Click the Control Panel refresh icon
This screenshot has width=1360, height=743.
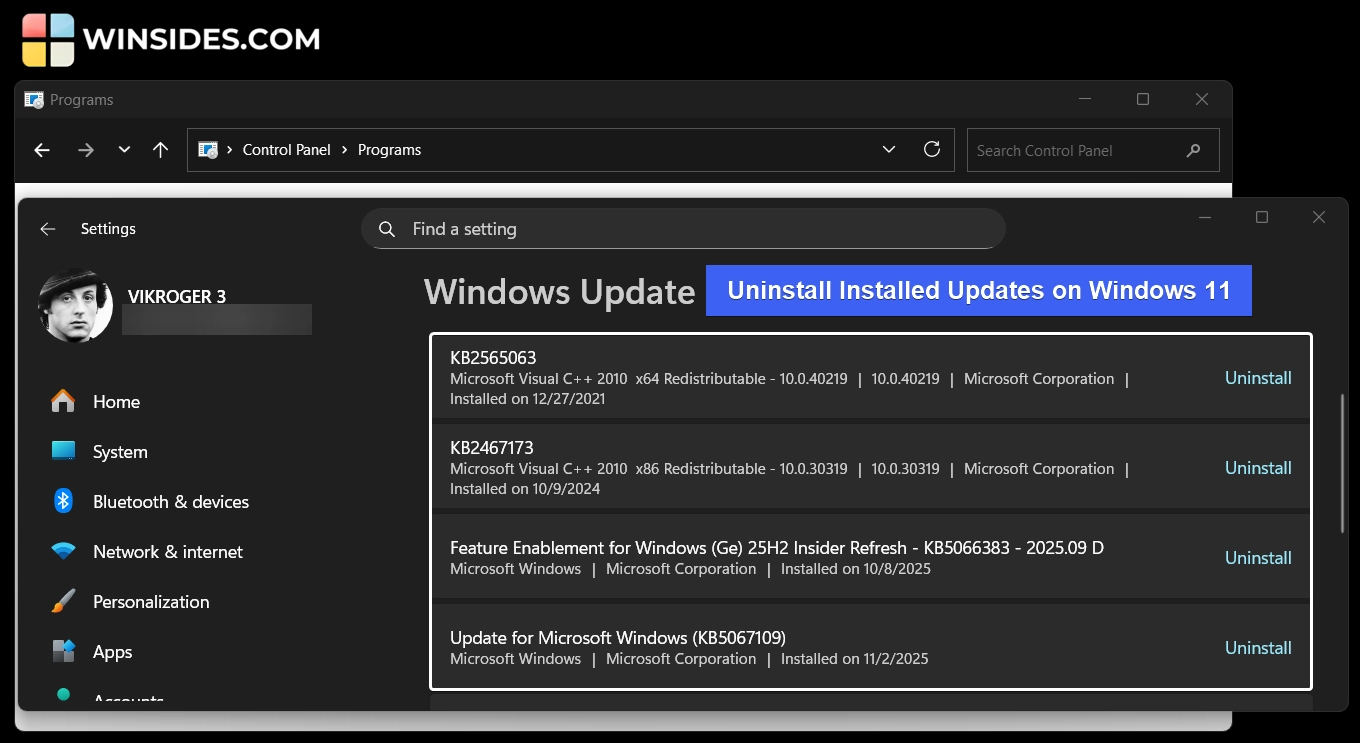(932, 149)
